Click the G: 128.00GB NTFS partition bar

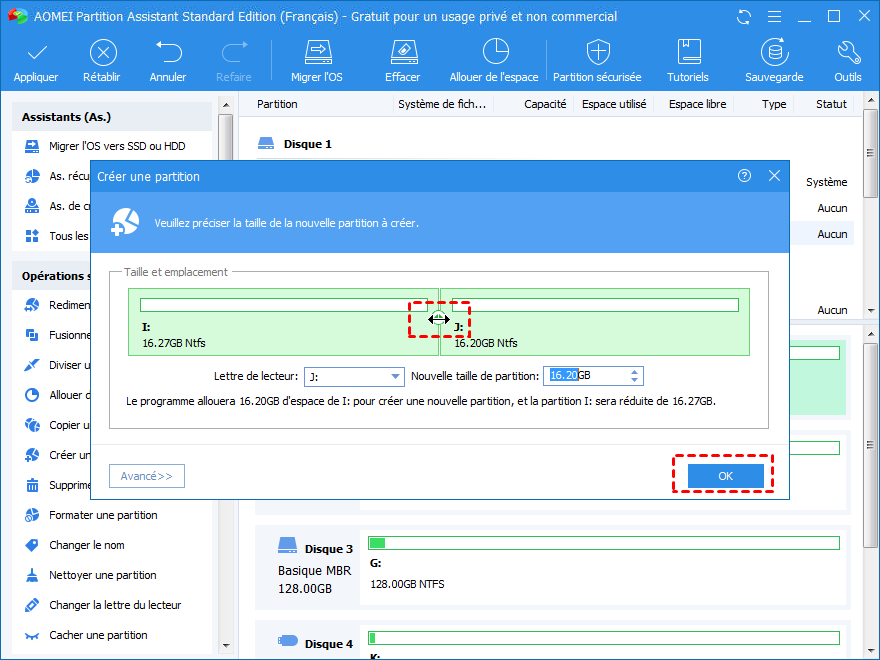coord(603,543)
